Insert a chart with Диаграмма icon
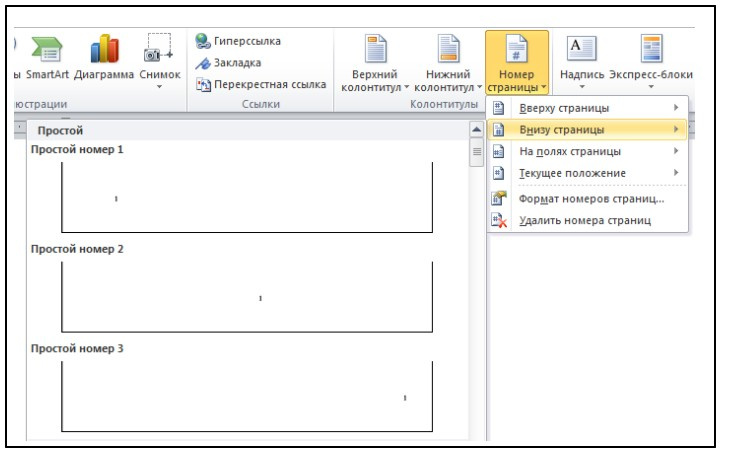This screenshot has height=459, width=729. [103, 50]
